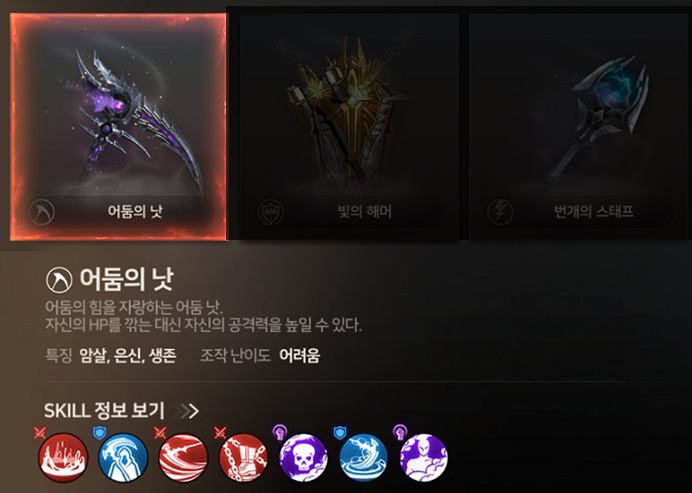
Task: Click the shield emblem on the hammer card
Action: (271, 212)
